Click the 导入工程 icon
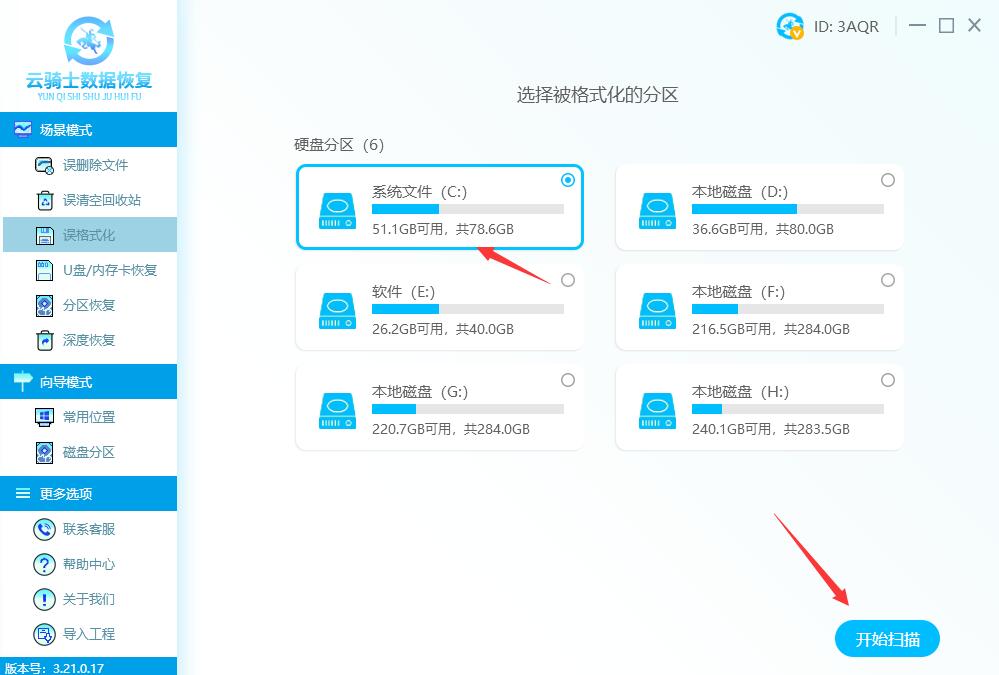The width and height of the screenshot is (999, 675). [x=45, y=634]
